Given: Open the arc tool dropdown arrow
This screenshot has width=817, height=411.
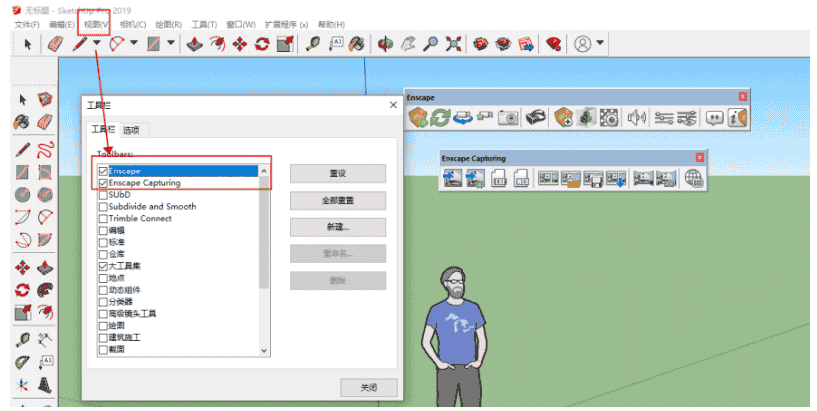Looking at the screenshot, I should click(133, 44).
